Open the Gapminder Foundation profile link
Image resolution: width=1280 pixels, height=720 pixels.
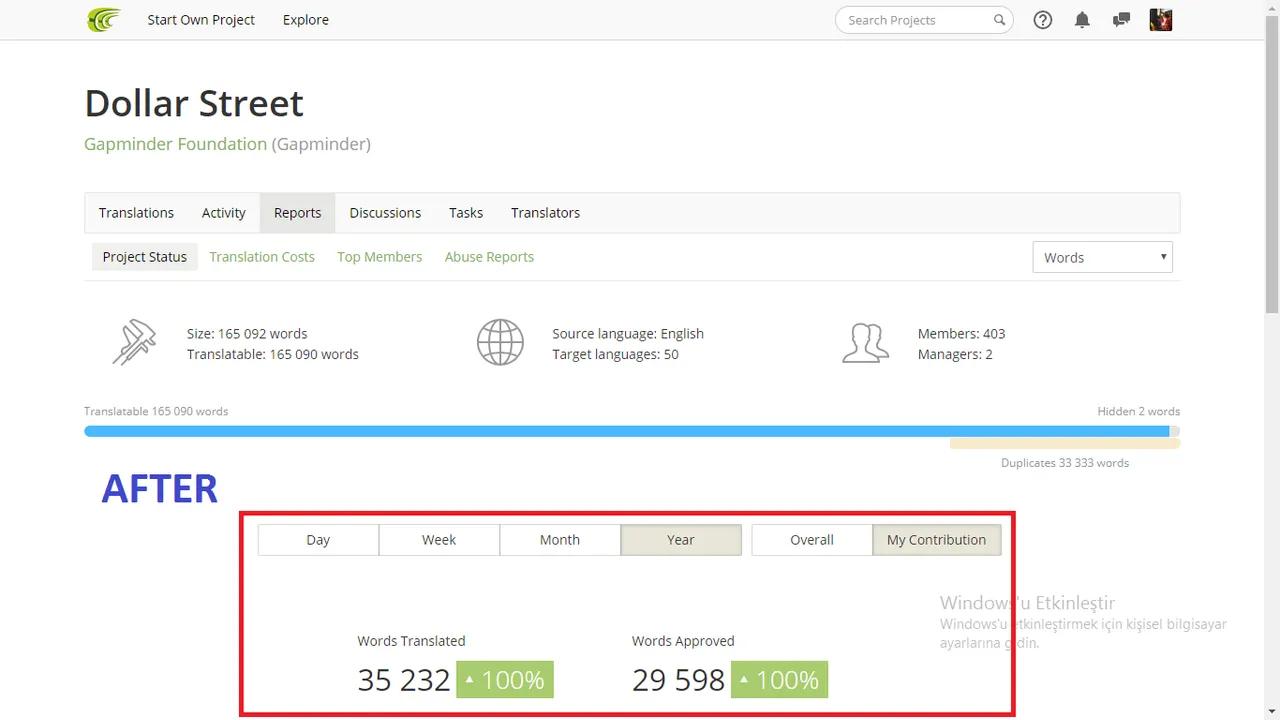click(x=175, y=144)
